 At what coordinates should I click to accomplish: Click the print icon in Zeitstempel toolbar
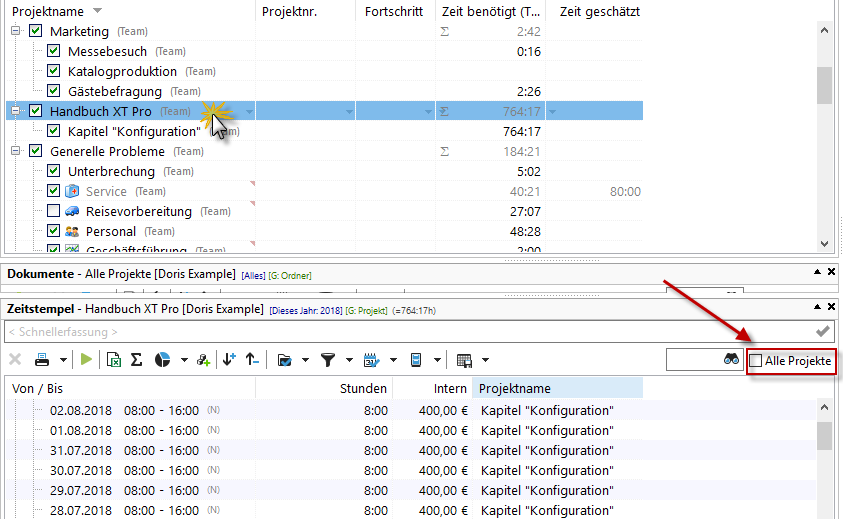44,360
